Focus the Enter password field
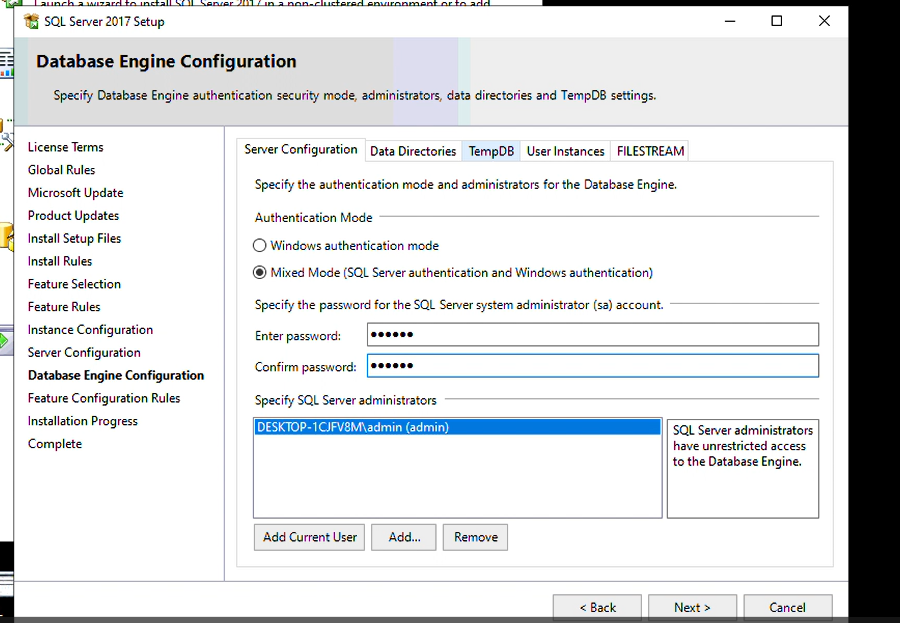900x623 pixels. [593, 335]
